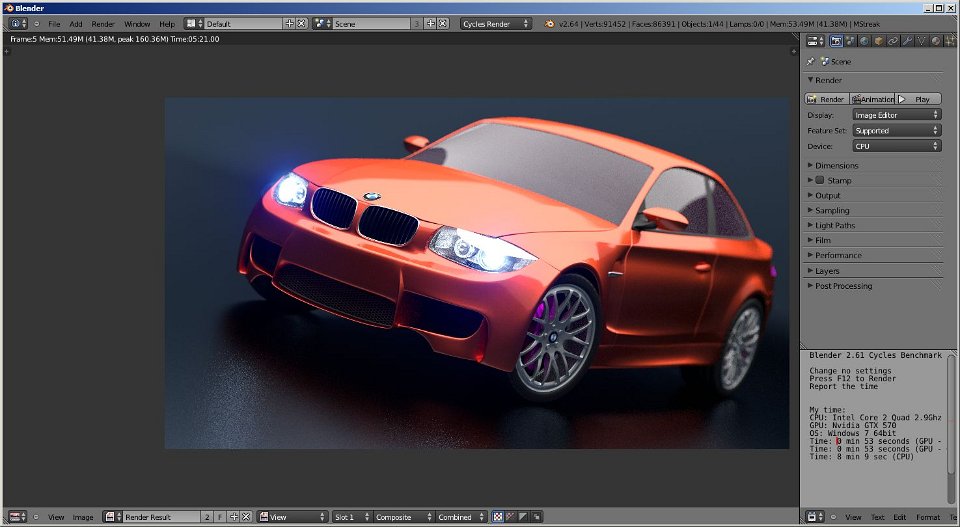Open the Feature Set Supported dropdown
This screenshot has height=527, width=960.
tap(897, 130)
